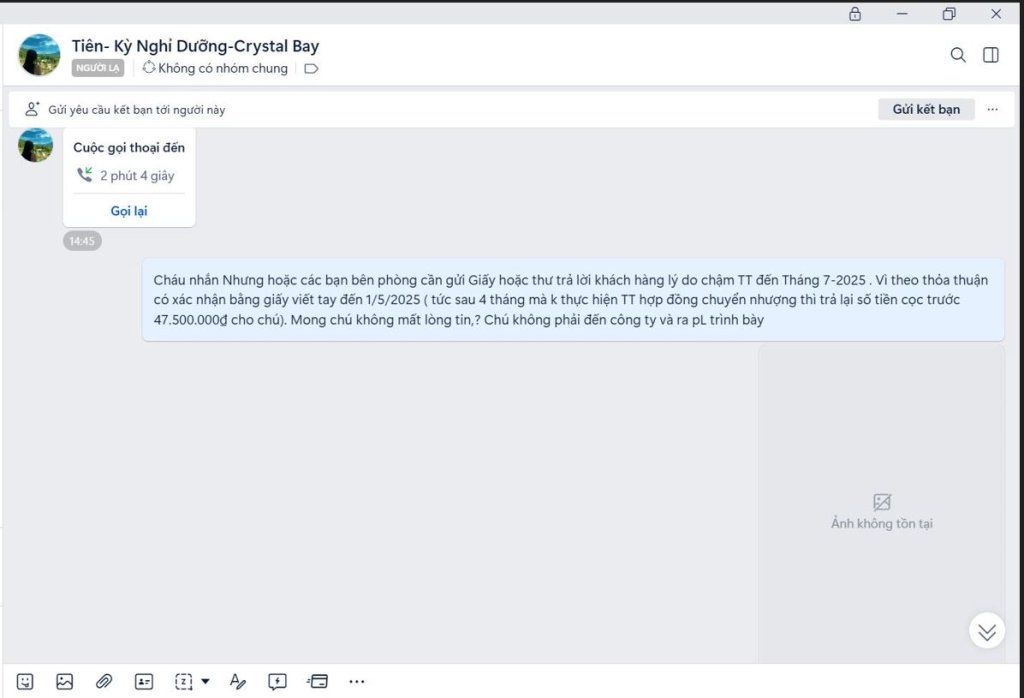Send an image via photo icon
This screenshot has height=698, width=1024.
pos(65,682)
